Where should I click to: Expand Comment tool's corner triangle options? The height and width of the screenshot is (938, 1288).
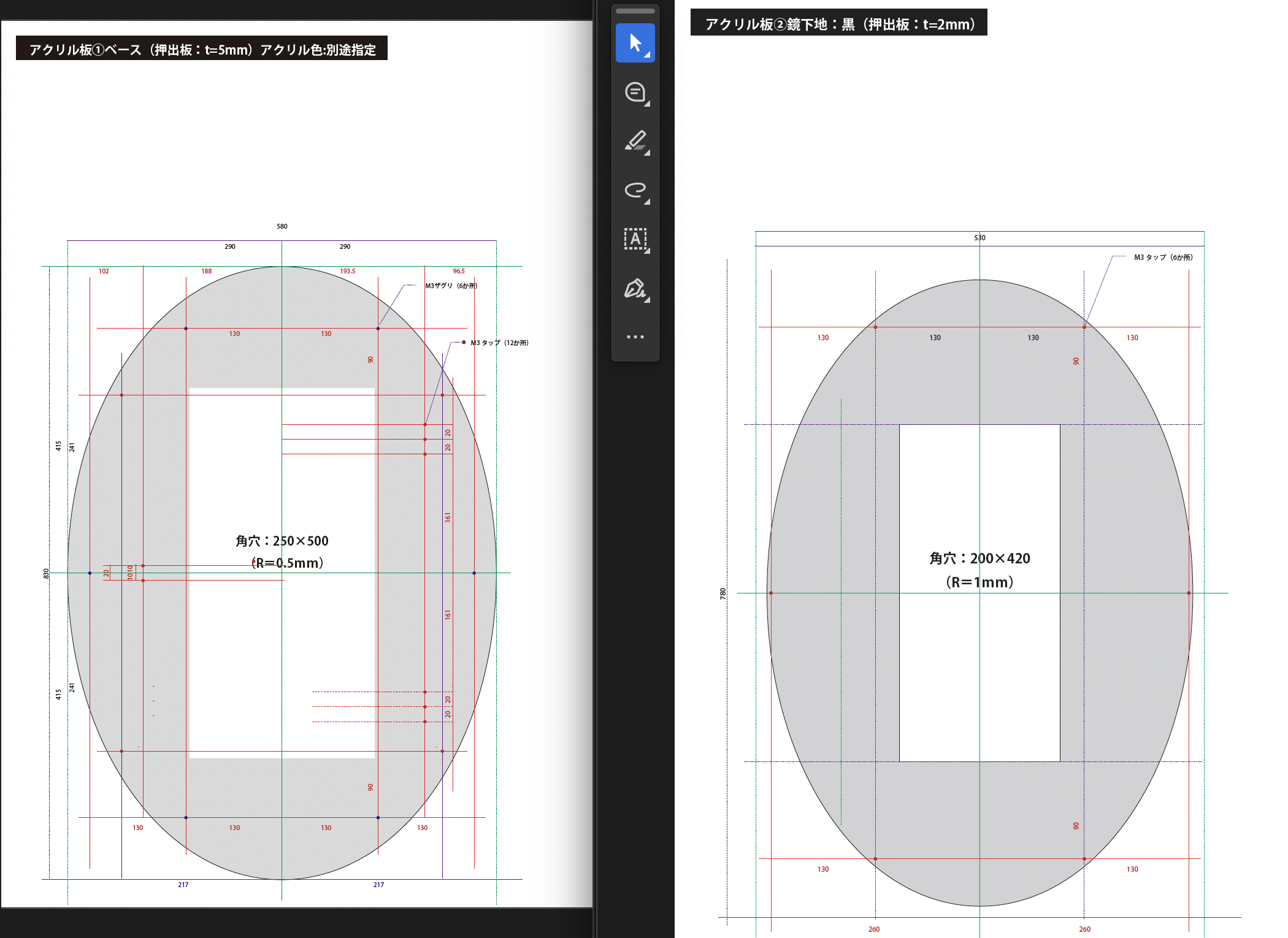click(647, 104)
